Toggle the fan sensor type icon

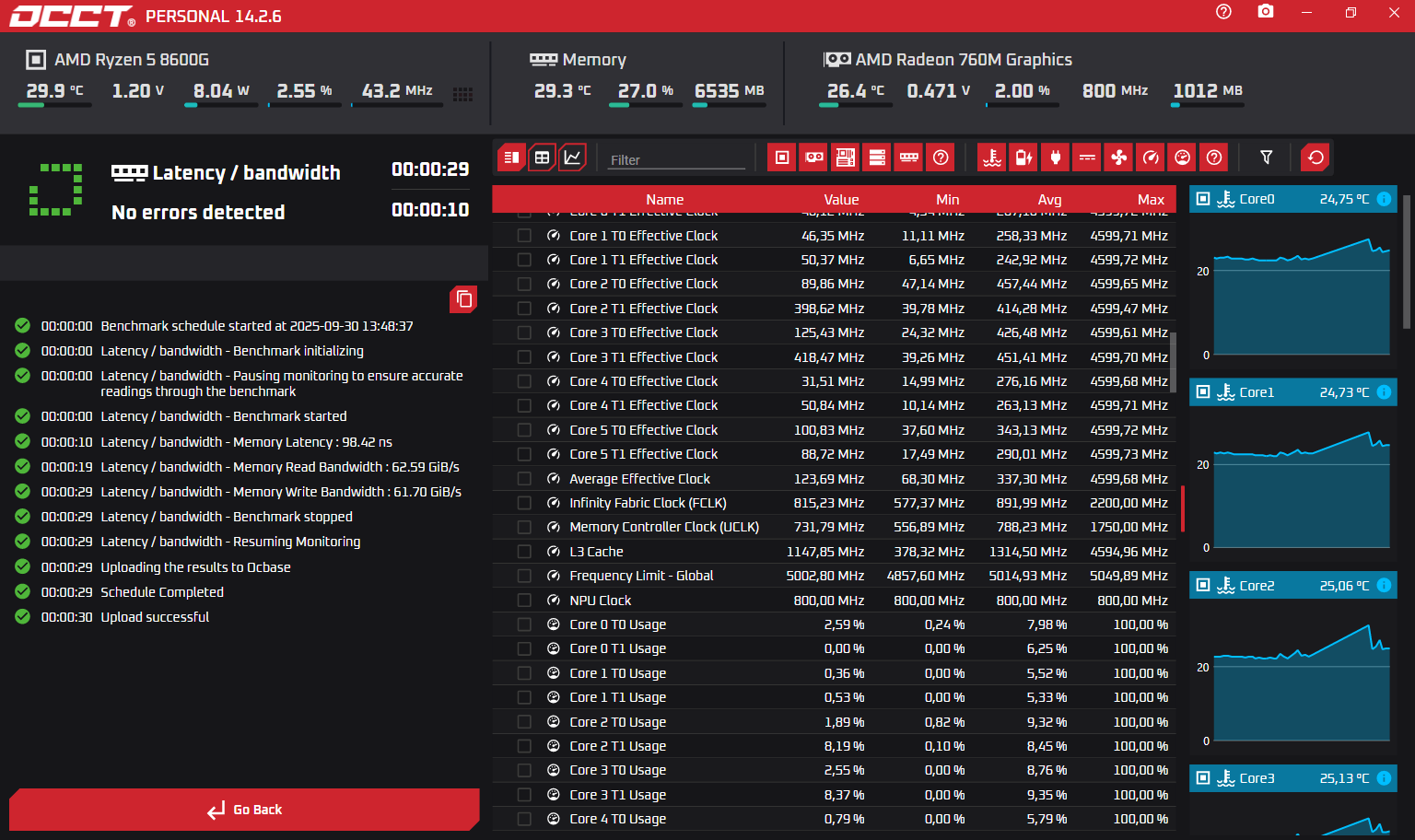click(x=1119, y=157)
